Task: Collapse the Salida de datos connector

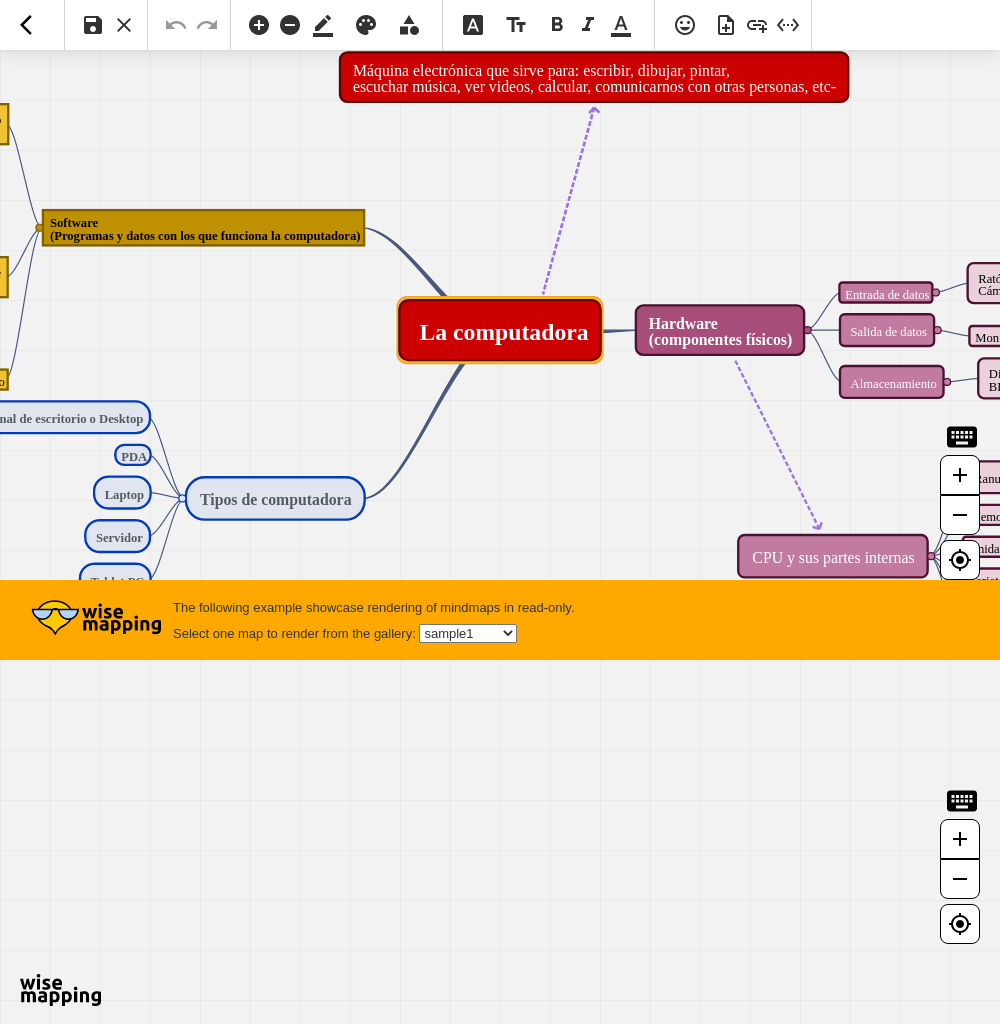Action: pos(938,330)
